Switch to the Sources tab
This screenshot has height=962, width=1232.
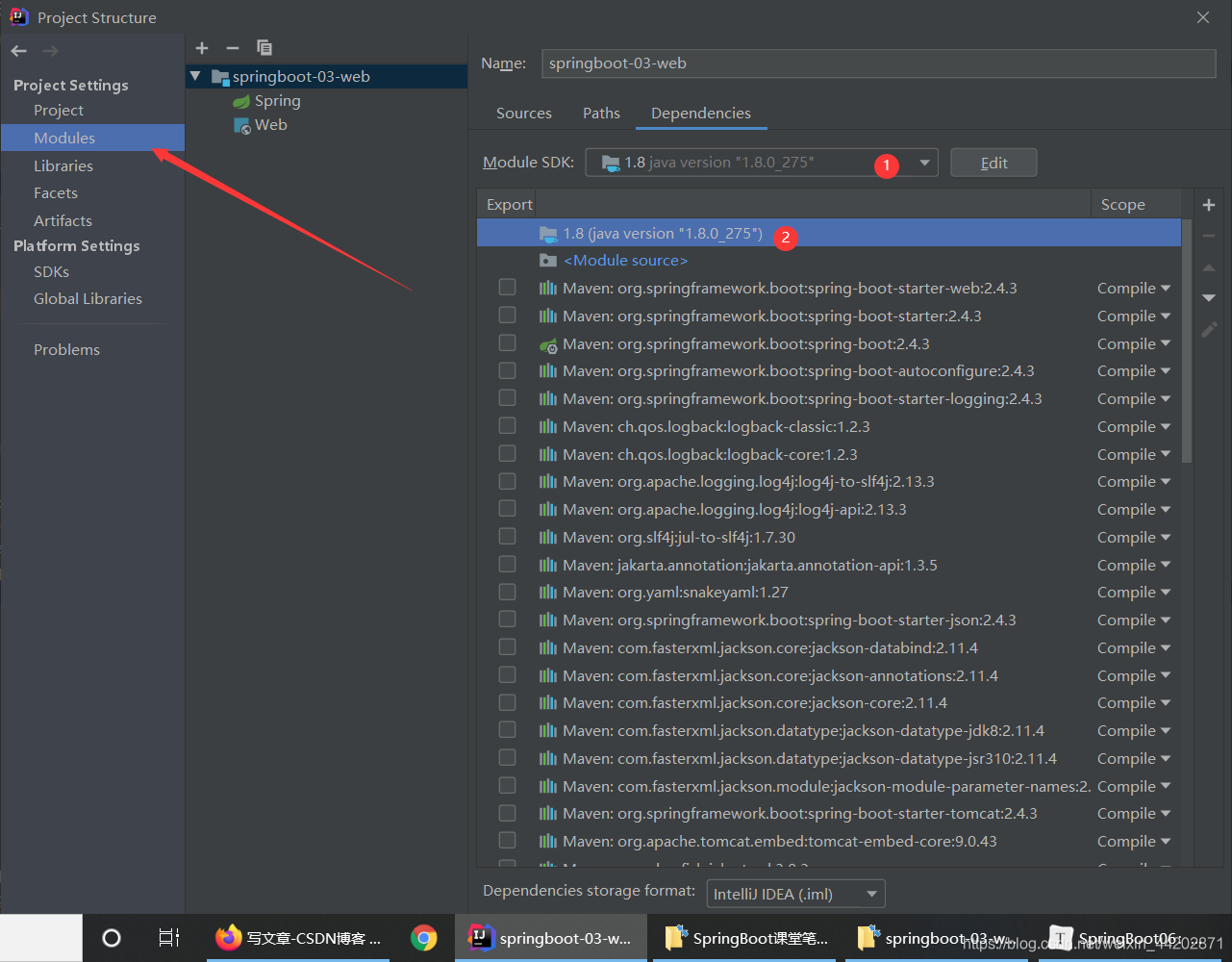coord(524,114)
